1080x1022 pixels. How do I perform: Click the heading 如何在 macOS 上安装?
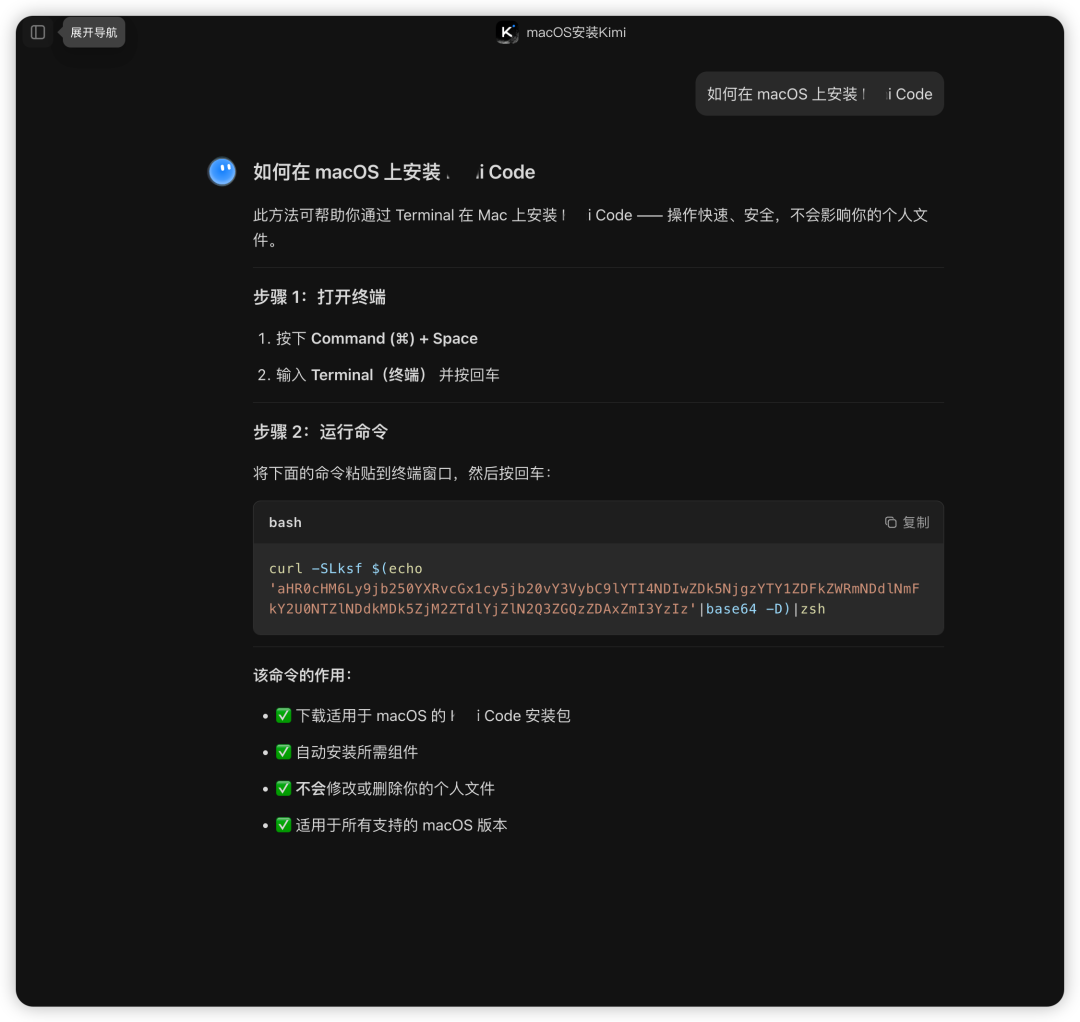pyautogui.click(x=394, y=172)
